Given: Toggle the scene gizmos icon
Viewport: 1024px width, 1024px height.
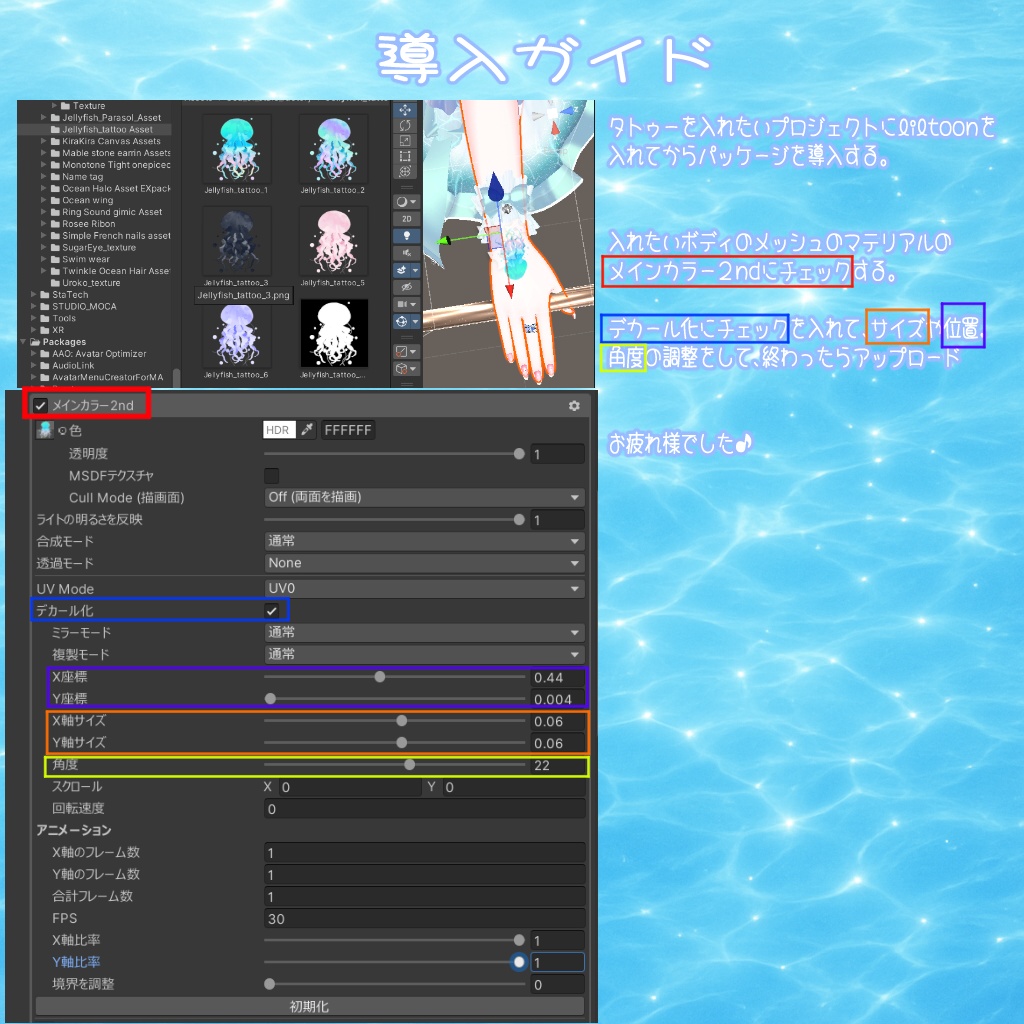Looking at the screenshot, I should tap(402, 321).
